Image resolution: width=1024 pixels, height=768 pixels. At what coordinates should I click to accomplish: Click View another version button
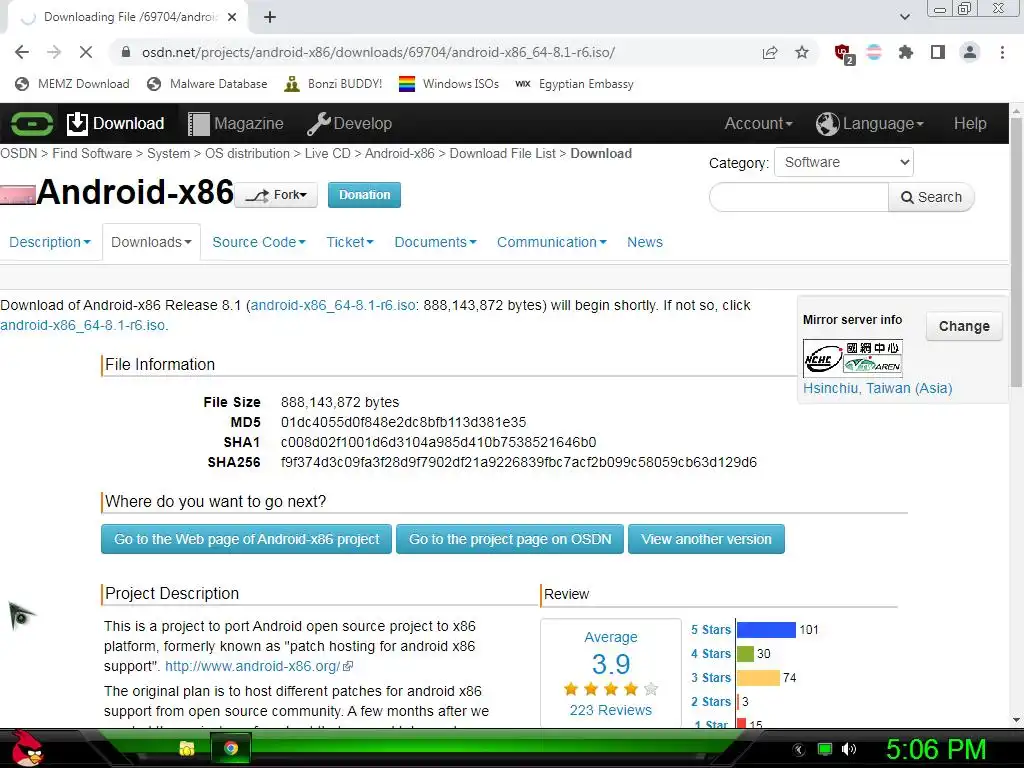click(706, 539)
